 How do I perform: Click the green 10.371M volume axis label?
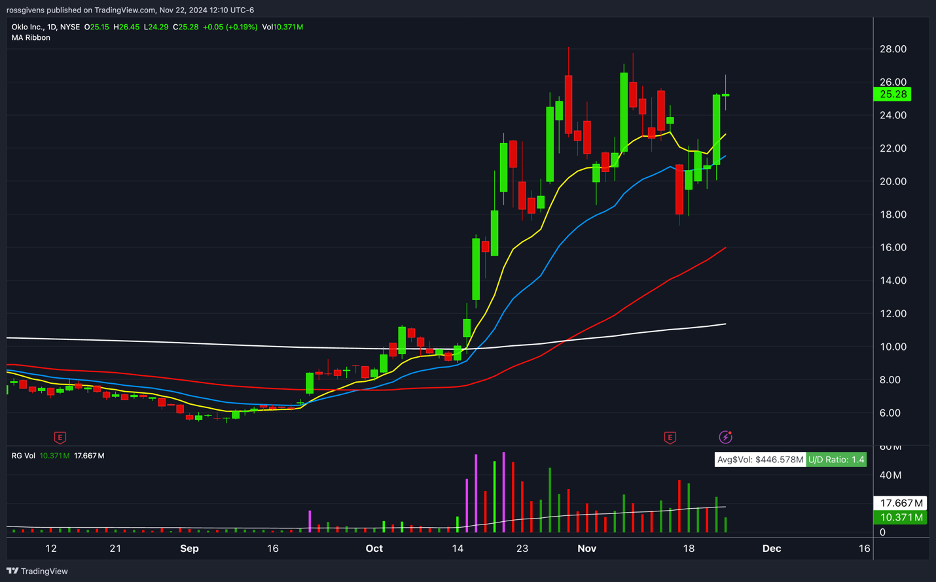pyautogui.click(x=901, y=518)
